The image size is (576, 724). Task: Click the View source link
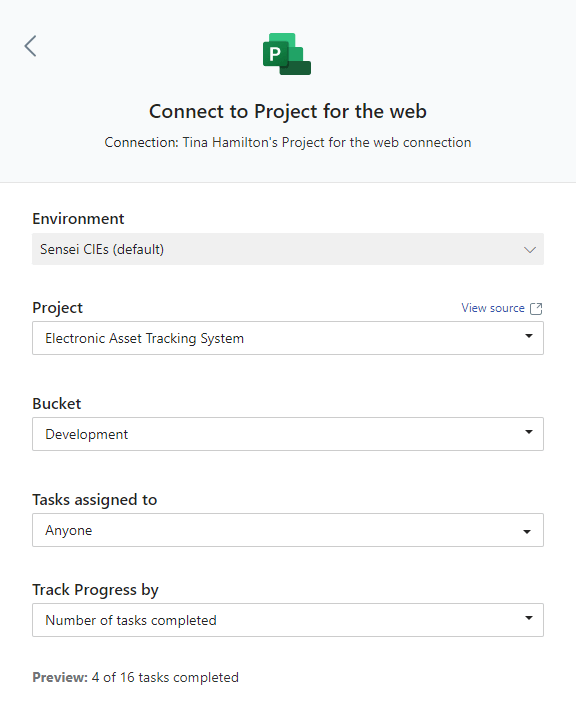pyautogui.click(x=493, y=308)
